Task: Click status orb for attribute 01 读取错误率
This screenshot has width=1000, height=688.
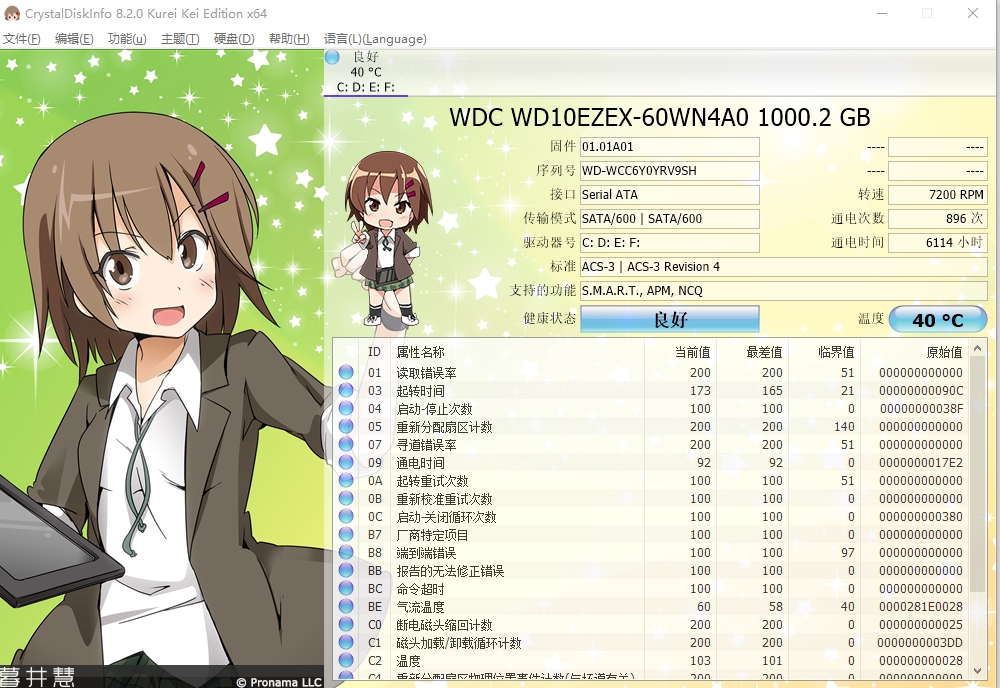Action: pos(346,372)
